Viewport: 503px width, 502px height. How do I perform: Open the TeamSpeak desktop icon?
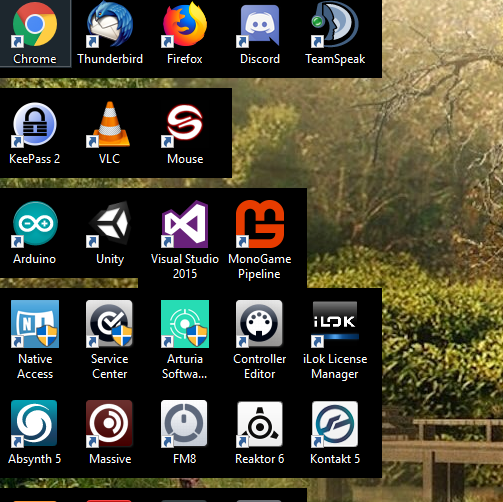[335, 24]
